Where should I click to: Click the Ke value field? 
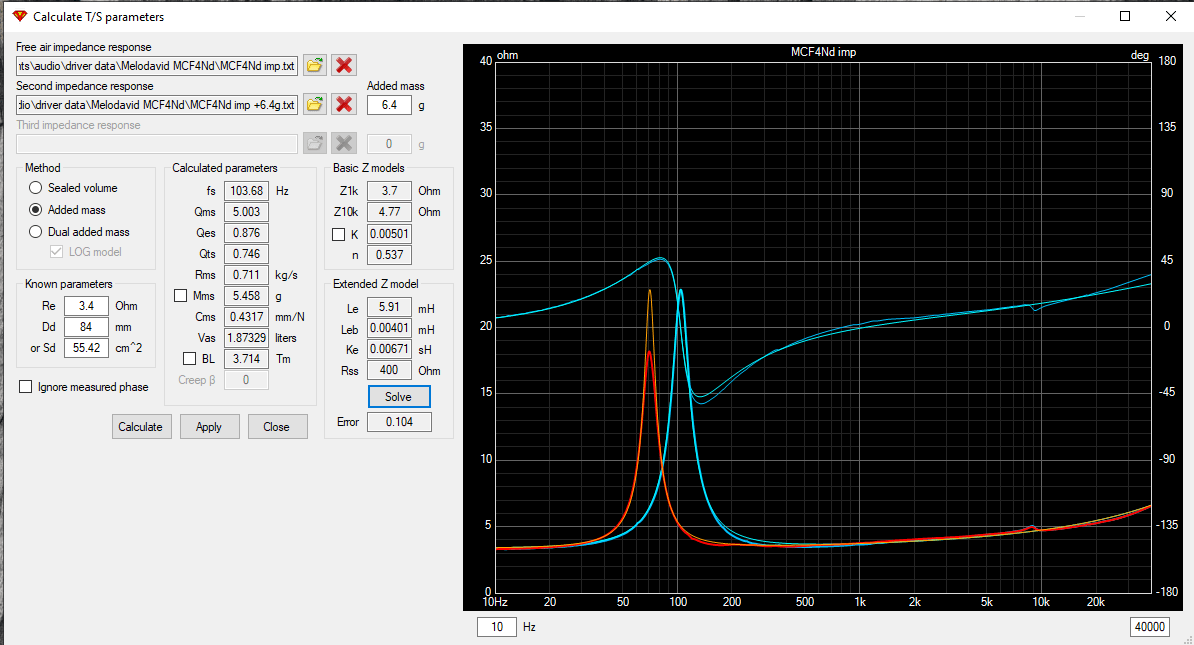(389, 349)
